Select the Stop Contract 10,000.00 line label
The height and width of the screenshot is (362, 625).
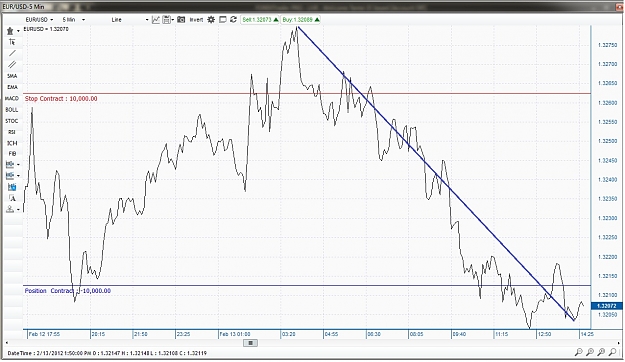tap(61, 98)
